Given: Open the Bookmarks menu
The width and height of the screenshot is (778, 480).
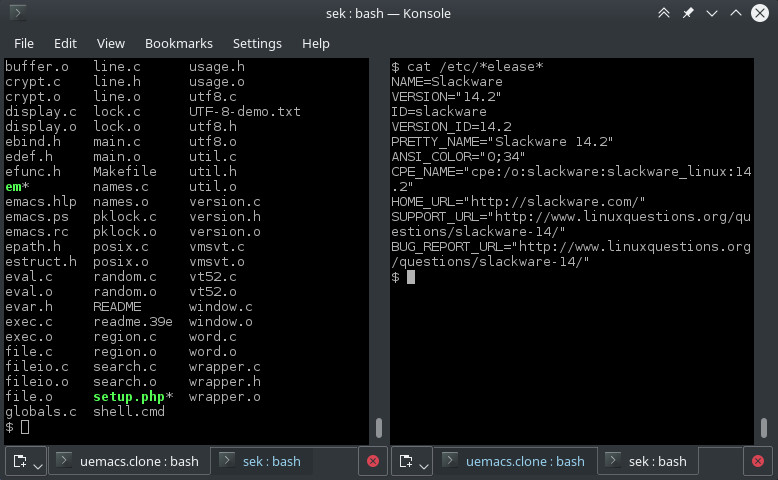Looking at the screenshot, I should pyautogui.click(x=179, y=44).
